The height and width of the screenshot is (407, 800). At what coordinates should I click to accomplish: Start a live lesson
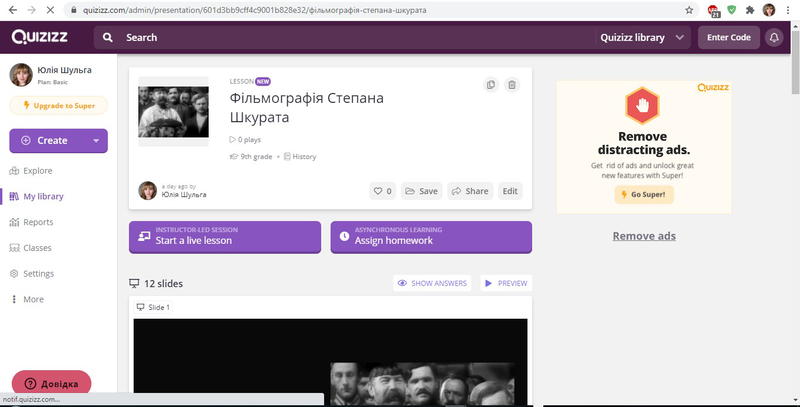pyautogui.click(x=227, y=236)
